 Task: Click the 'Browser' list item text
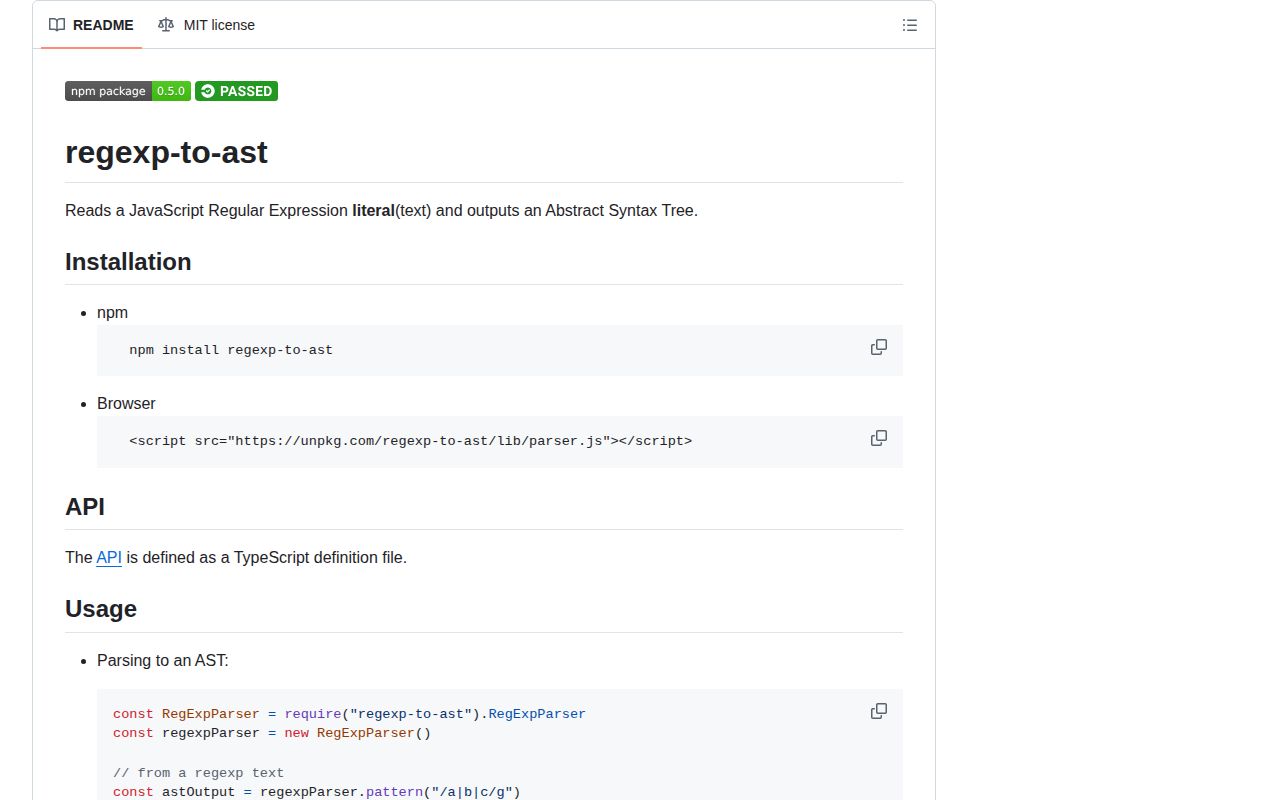126,404
